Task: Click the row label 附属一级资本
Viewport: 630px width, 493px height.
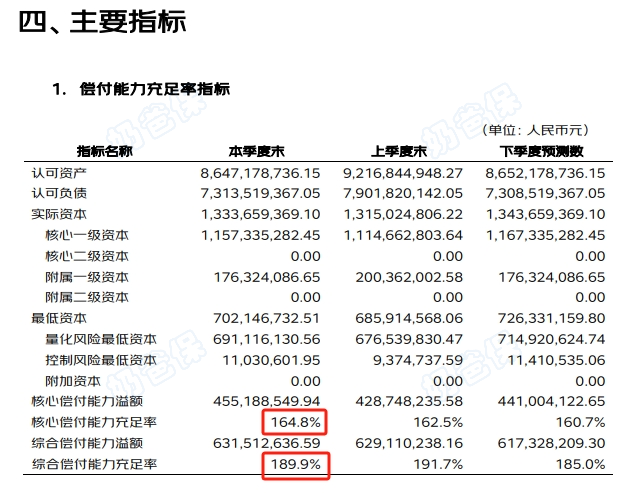Action: tap(87, 277)
